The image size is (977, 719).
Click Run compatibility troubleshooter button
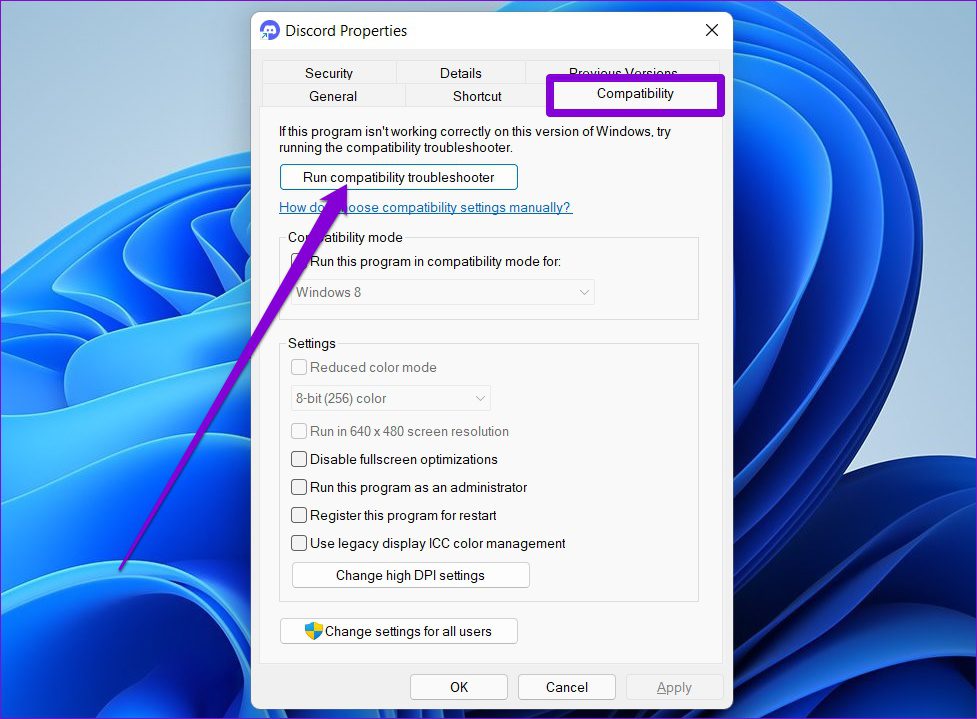(x=399, y=177)
